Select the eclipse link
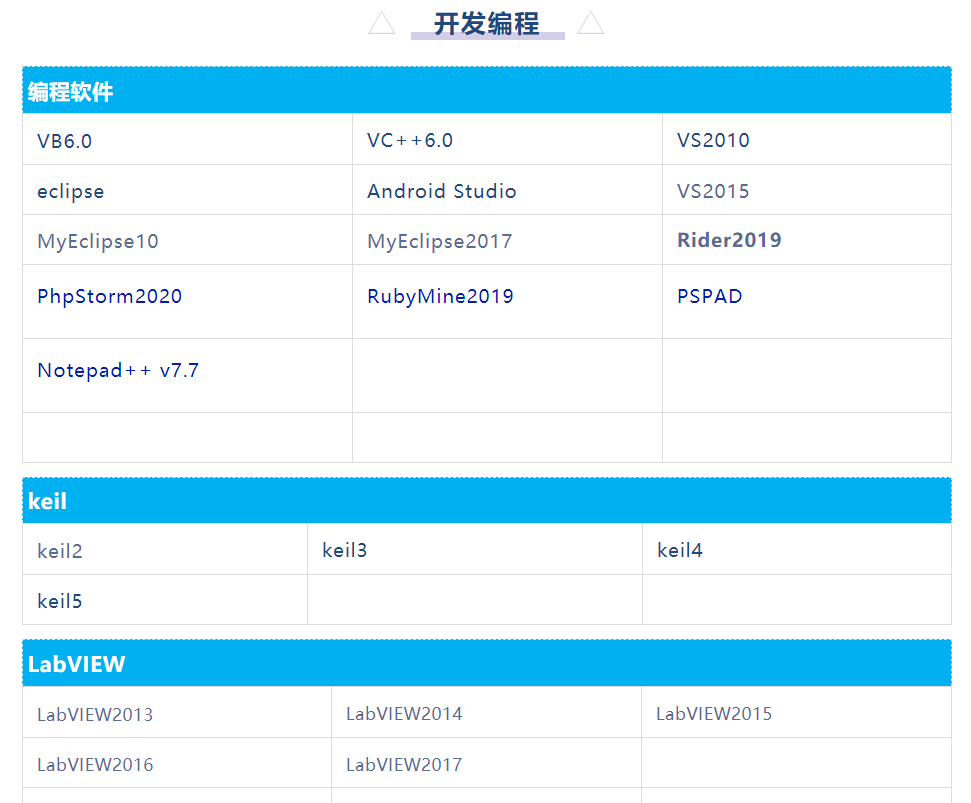The width and height of the screenshot is (971, 803). coord(71,191)
